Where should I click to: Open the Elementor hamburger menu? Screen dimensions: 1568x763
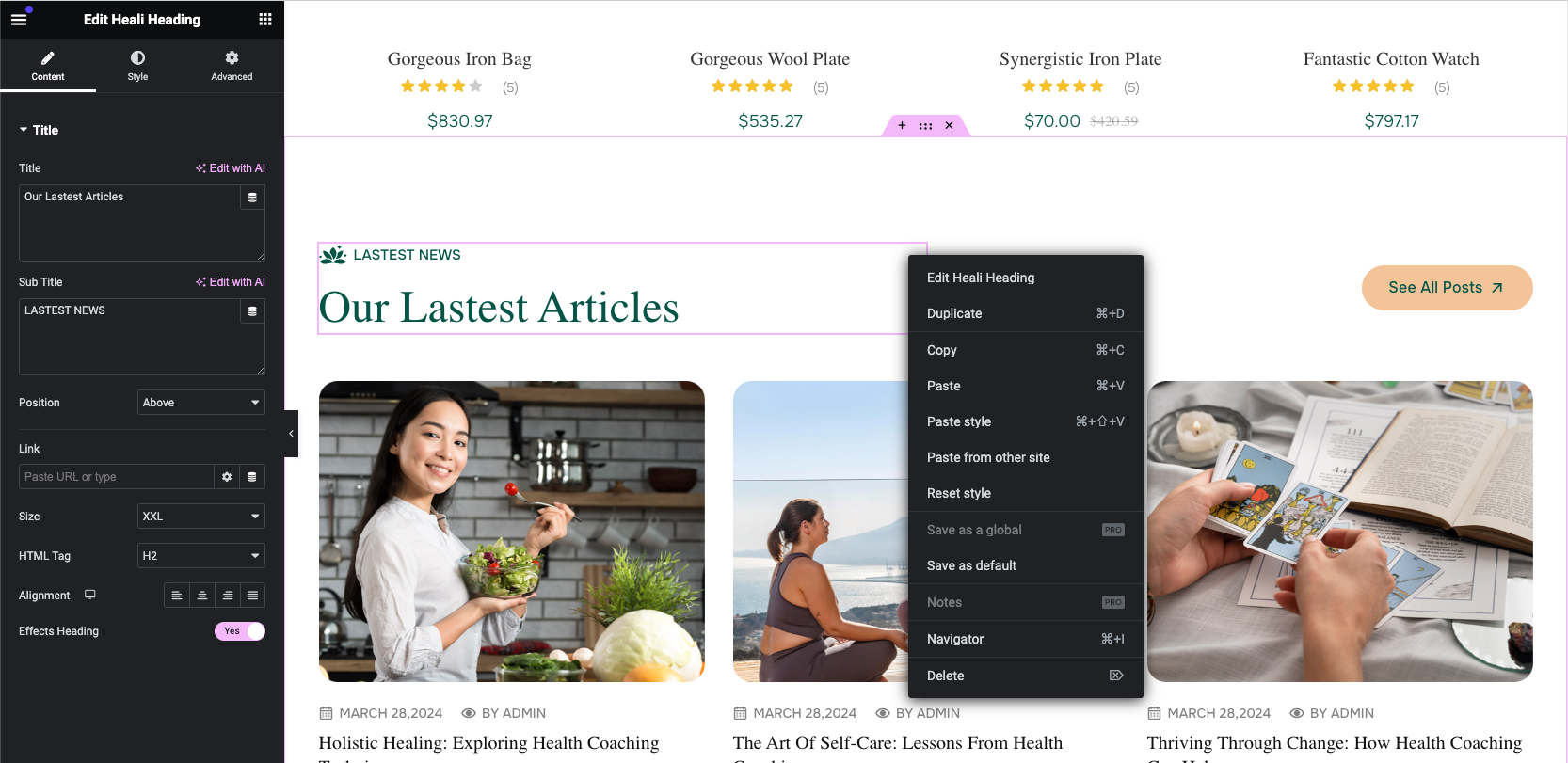coord(19,19)
